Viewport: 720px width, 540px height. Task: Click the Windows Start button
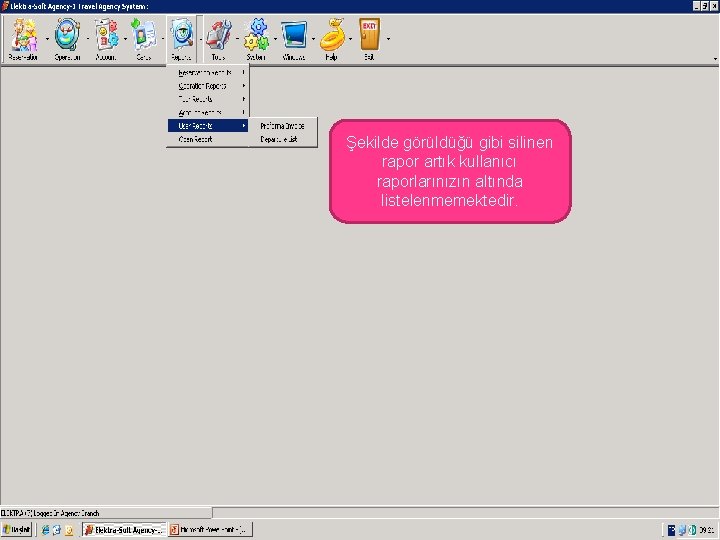point(17,529)
